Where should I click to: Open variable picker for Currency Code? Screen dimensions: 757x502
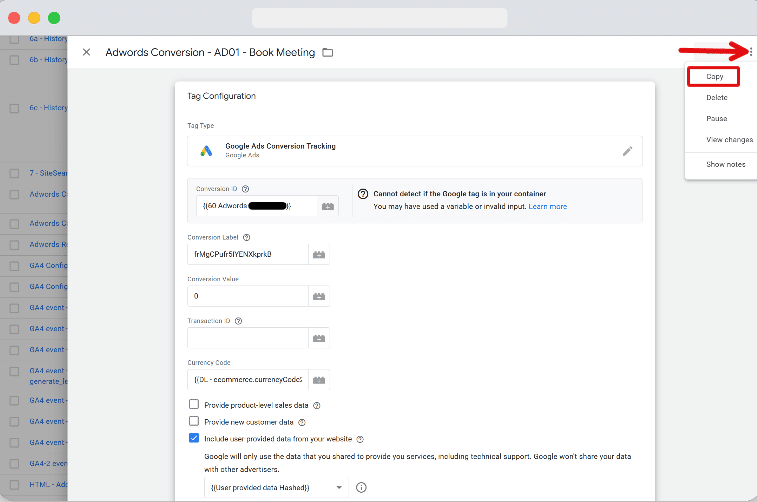(319, 380)
